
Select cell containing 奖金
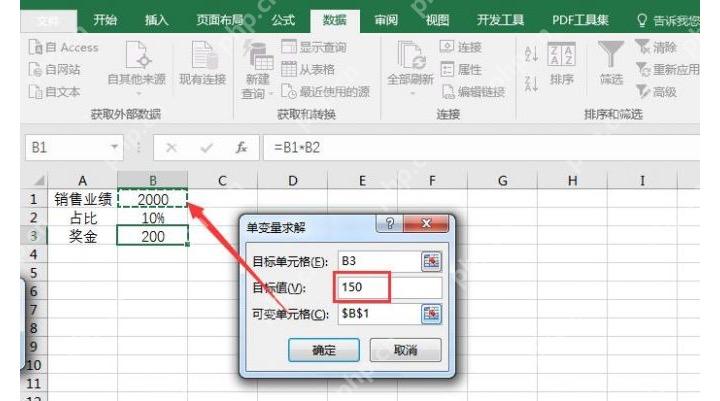coord(83,236)
